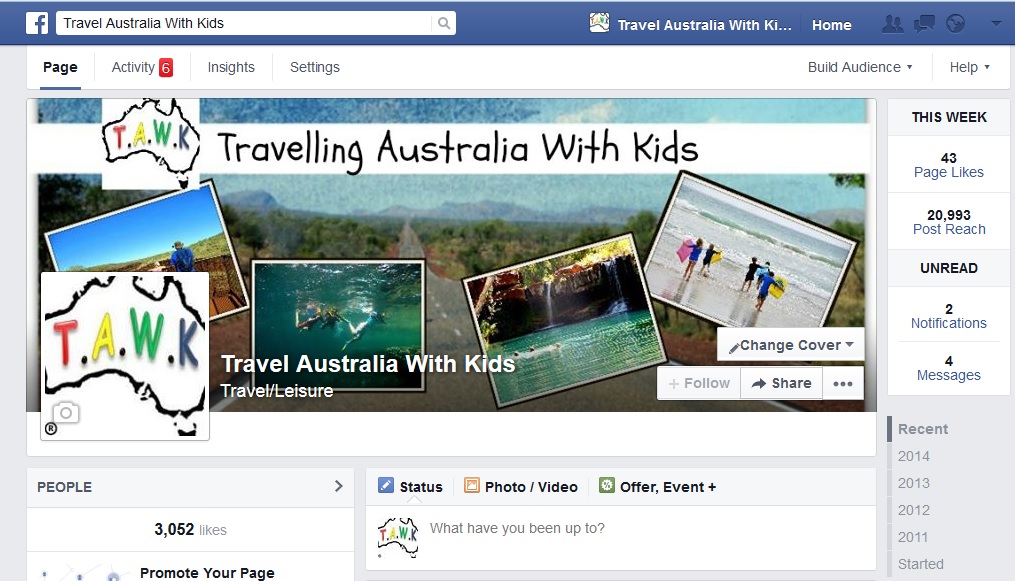1015x581 pixels.
Task: Select the Photo / Video composer tab
Action: pos(521,487)
